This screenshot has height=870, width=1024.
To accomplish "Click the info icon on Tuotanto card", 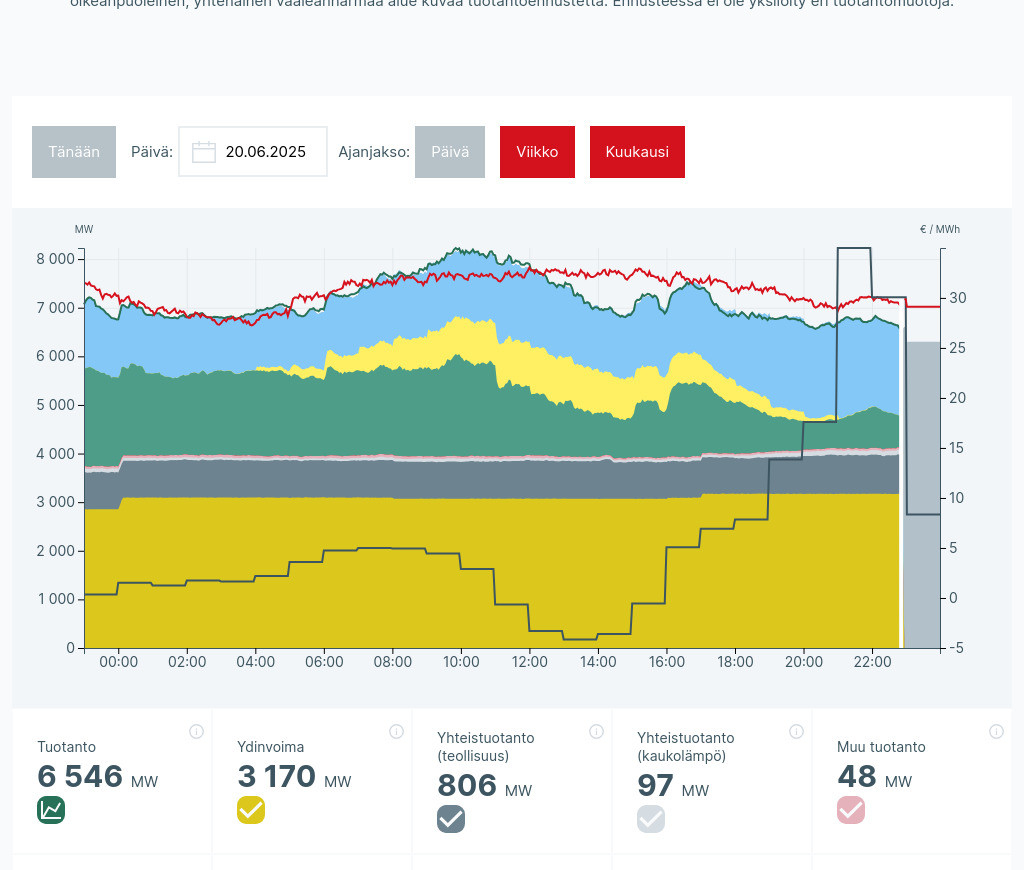I will click(x=196, y=731).
